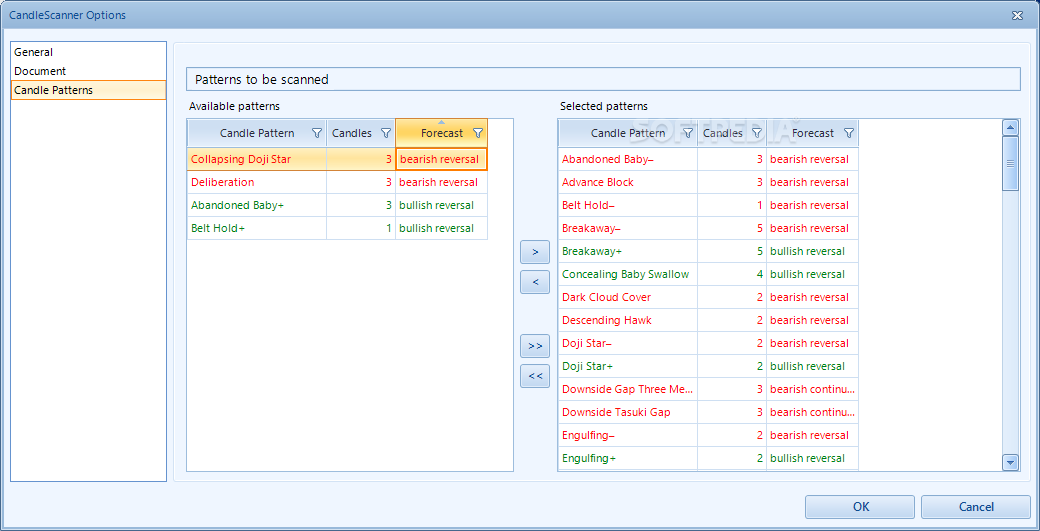Screen dimensions: 1040x531
Task: Filter Selected patterns by Candle Pattern column
Action: [688, 133]
